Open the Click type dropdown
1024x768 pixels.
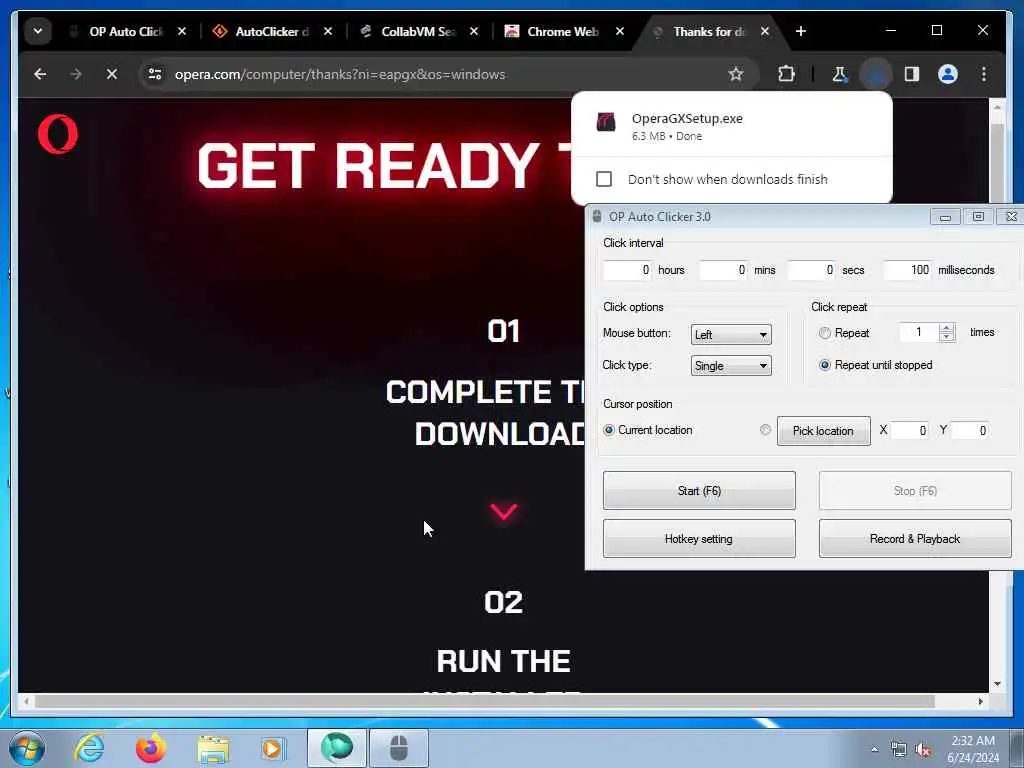coord(731,366)
